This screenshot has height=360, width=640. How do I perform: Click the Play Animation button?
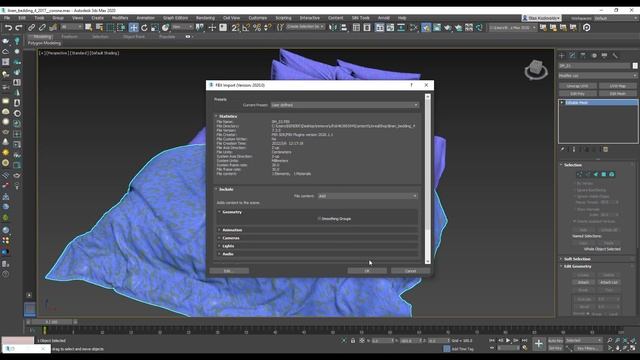pos(508,340)
